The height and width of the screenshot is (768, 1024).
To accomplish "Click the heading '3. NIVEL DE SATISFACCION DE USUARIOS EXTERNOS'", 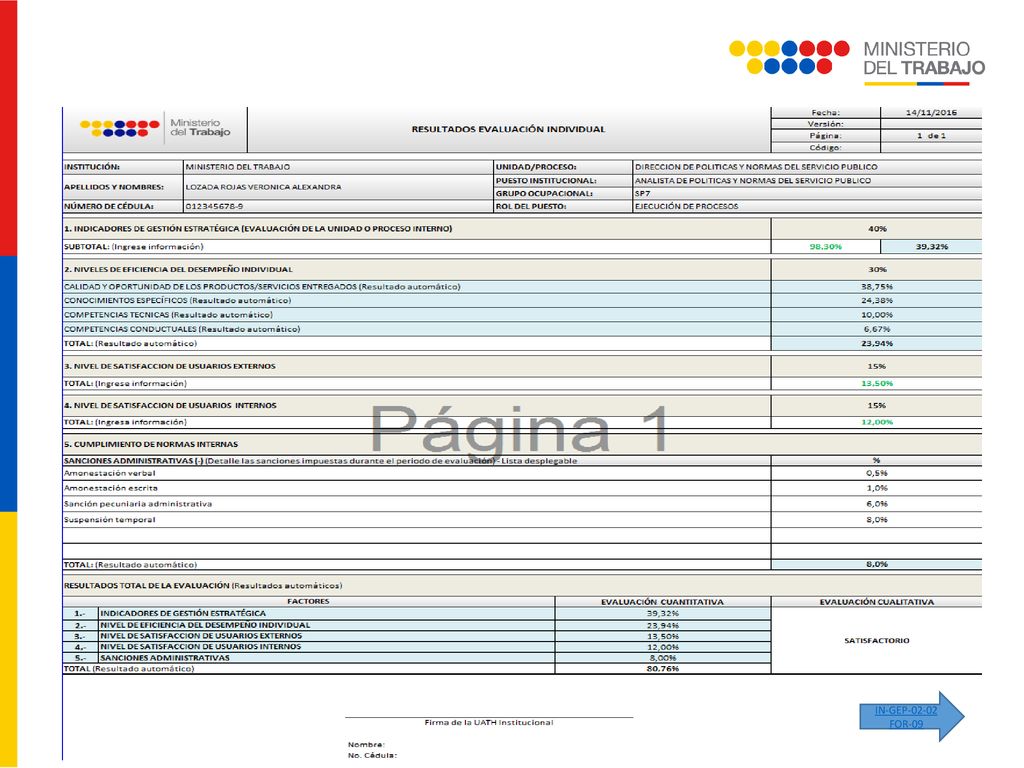I will click(x=170, y=366).
